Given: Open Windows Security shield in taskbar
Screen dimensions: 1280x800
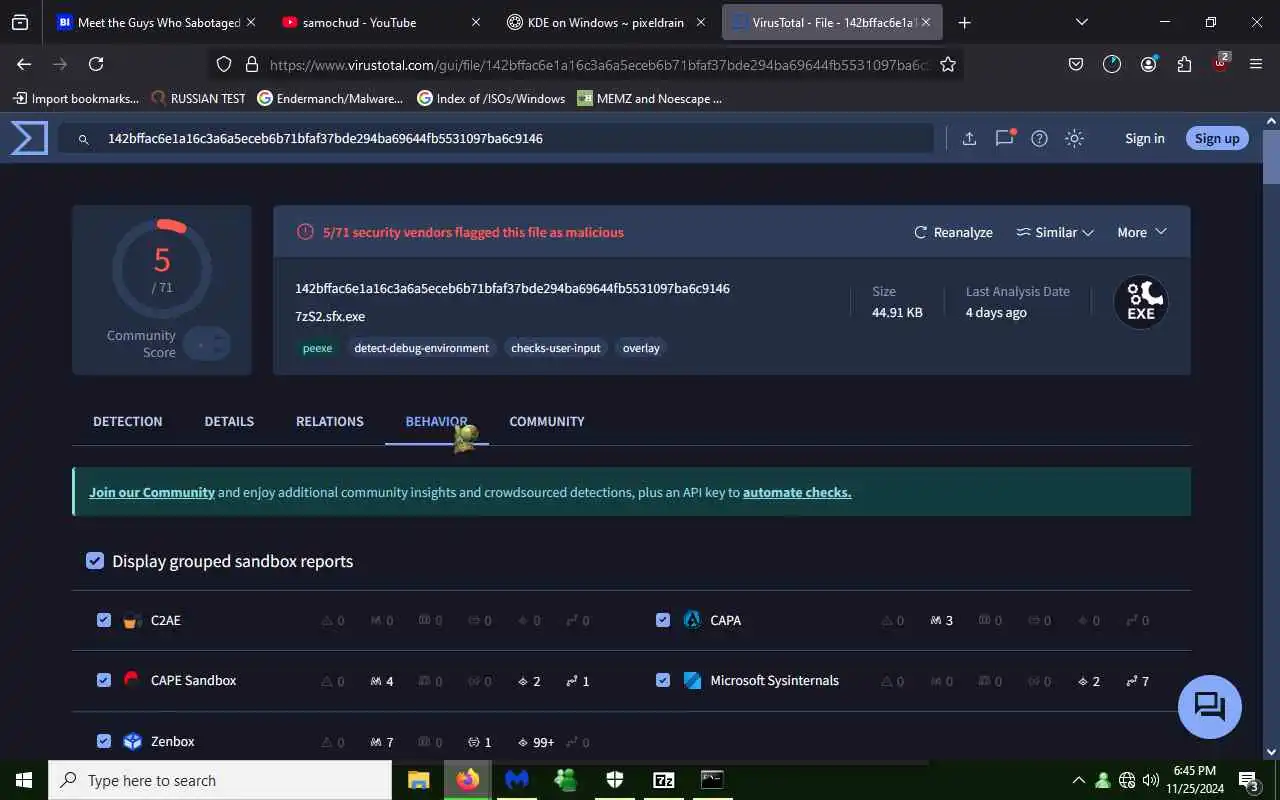Looking at the screenshot, I should [x=615, y=780].
